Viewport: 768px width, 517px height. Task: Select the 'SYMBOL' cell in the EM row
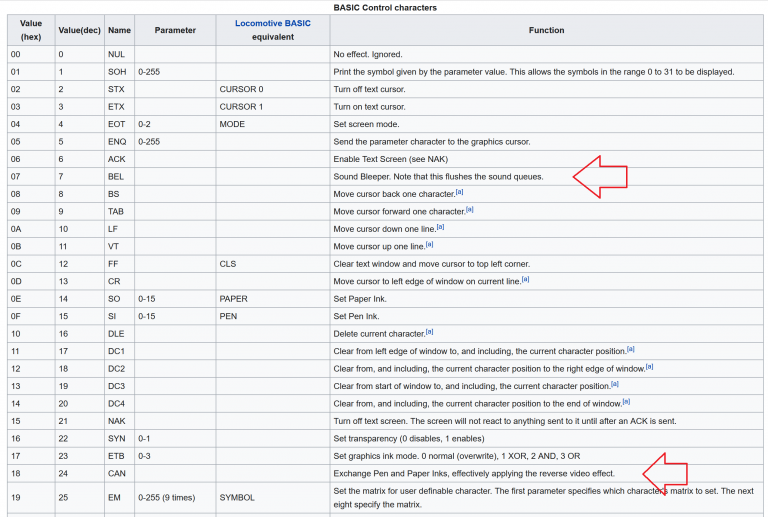point(238,498)
